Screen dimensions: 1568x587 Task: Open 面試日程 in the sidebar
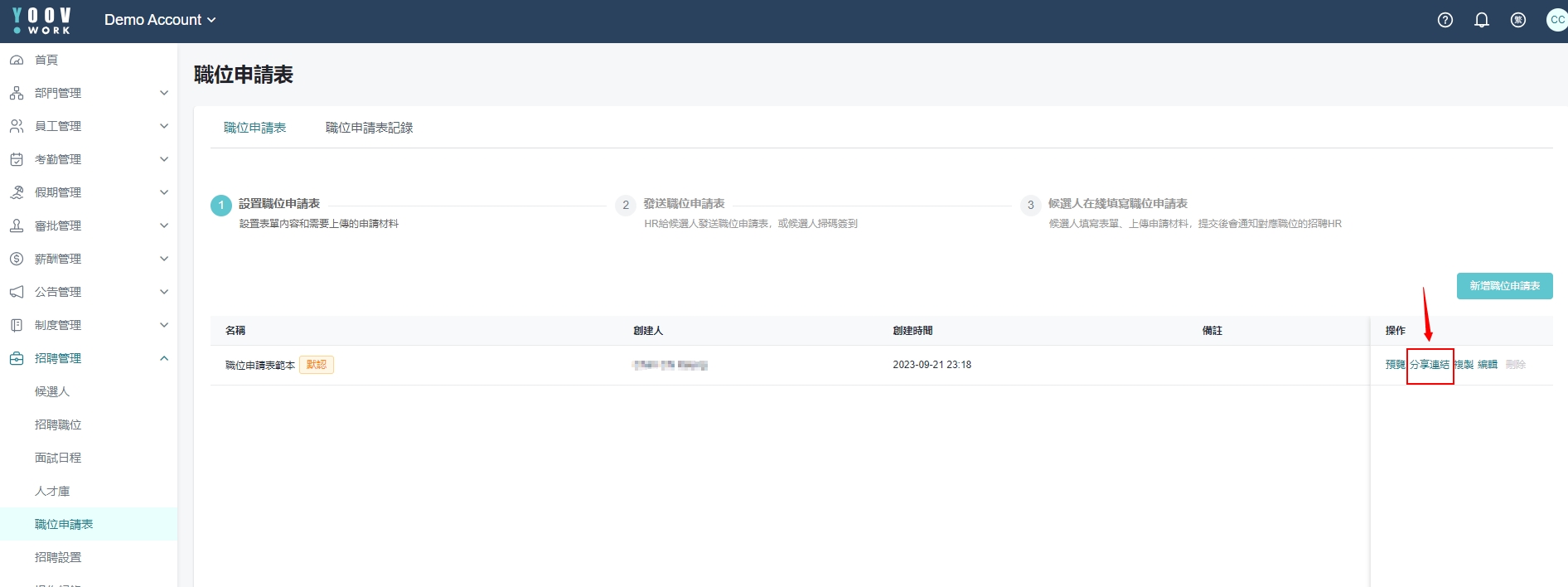click(x=58, y=458)
